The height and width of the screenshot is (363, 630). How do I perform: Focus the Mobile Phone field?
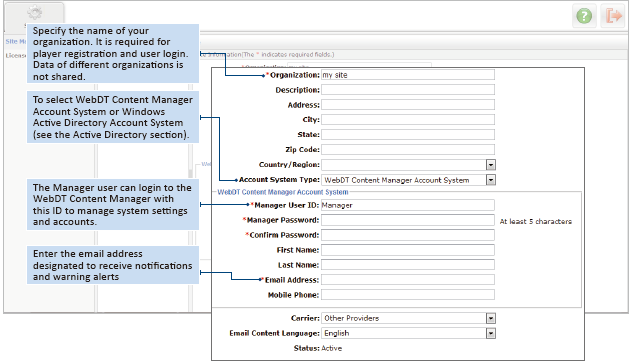coord(408,295)
